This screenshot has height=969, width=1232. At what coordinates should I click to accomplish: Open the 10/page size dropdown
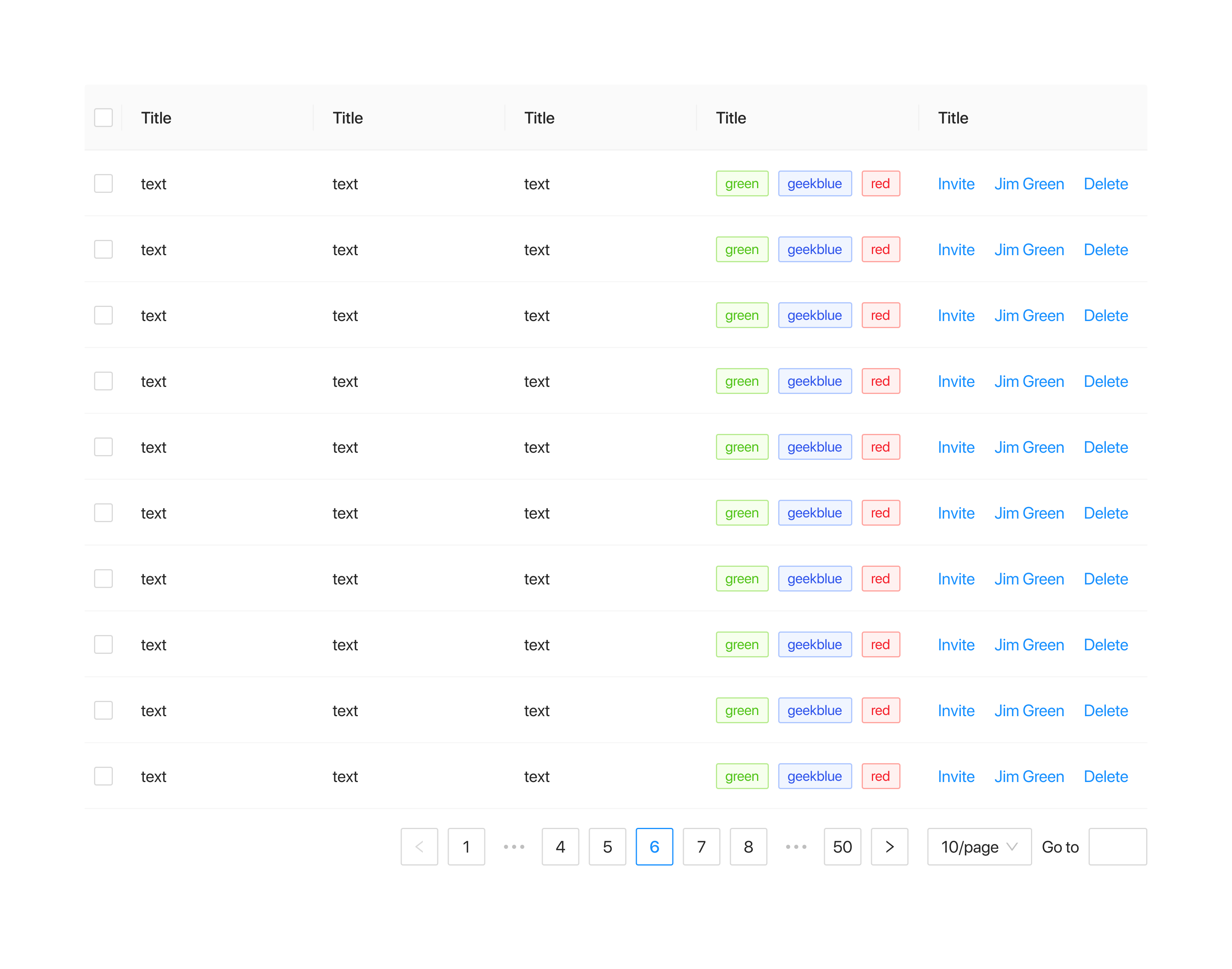point(979,846)
